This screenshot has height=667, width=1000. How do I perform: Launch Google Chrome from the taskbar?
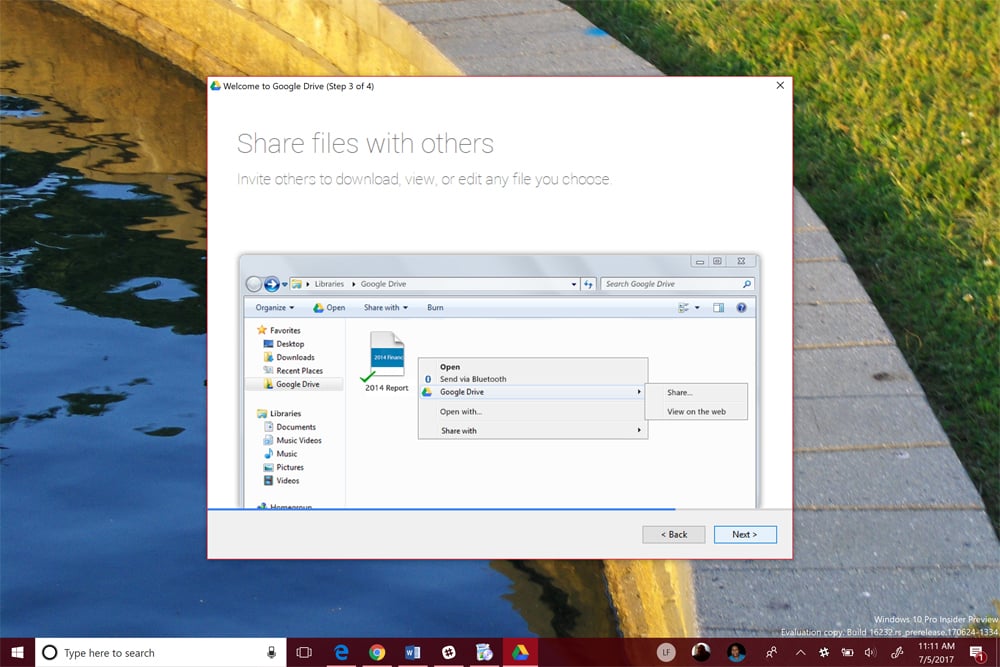pos(377,652)
